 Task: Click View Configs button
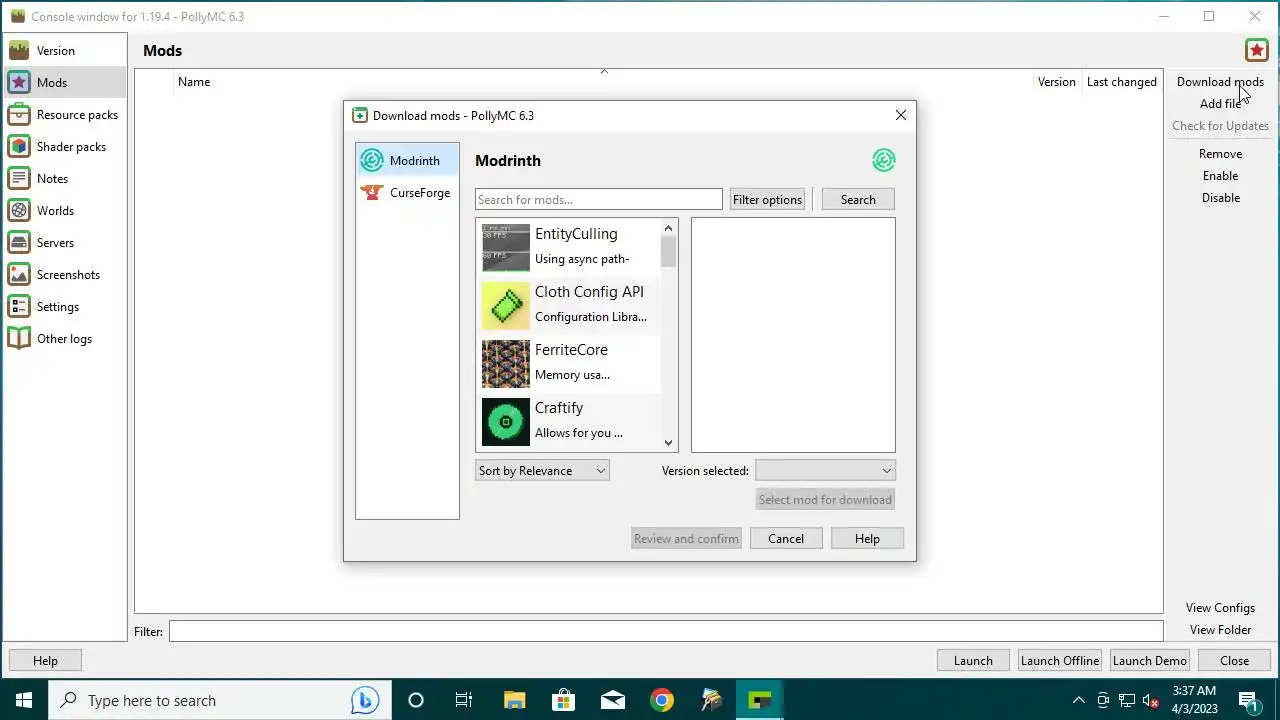1220,608
